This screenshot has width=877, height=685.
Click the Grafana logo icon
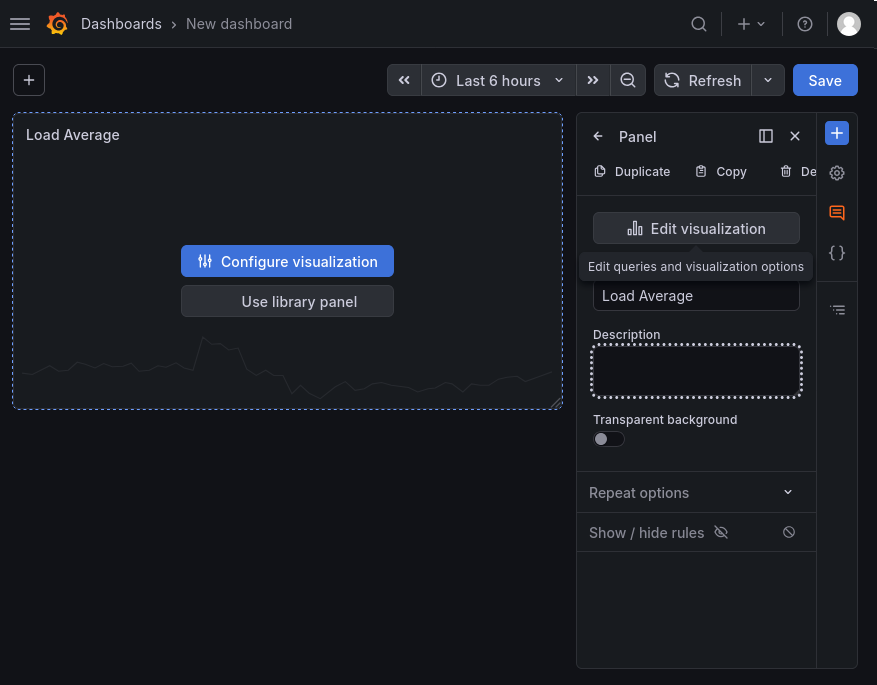(58, 24)
